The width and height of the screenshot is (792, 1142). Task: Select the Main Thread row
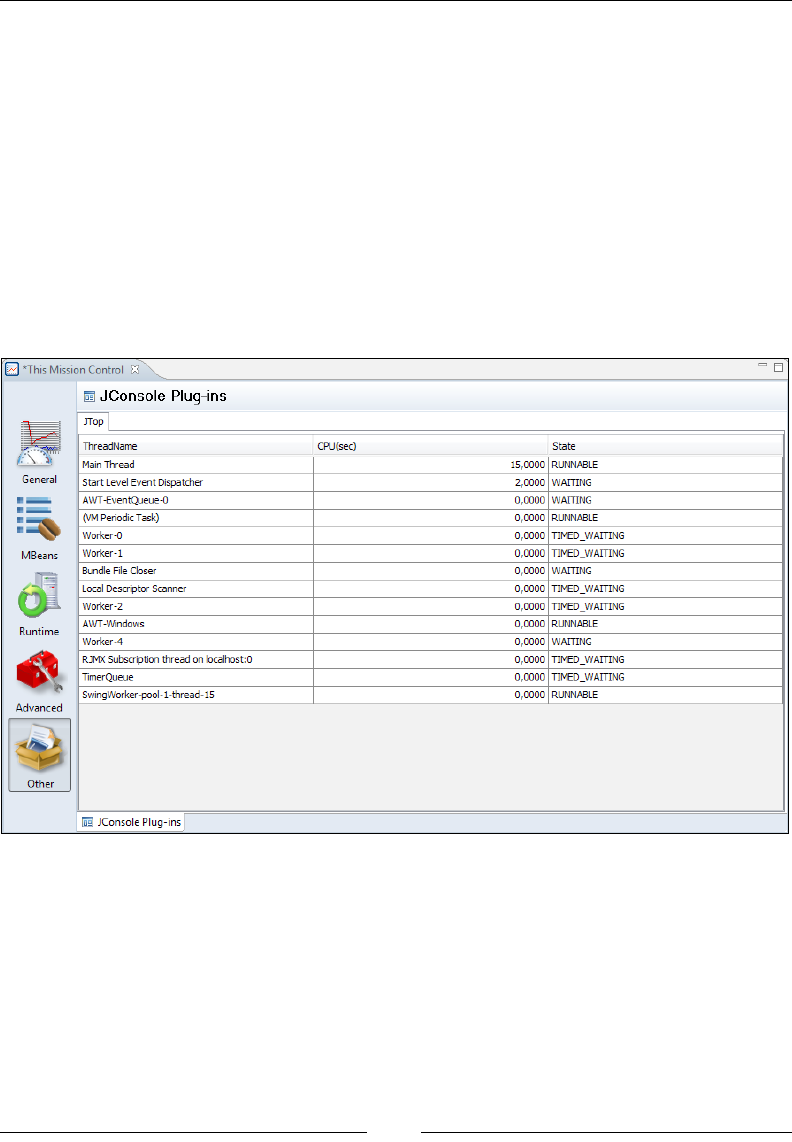pos(431,465)
